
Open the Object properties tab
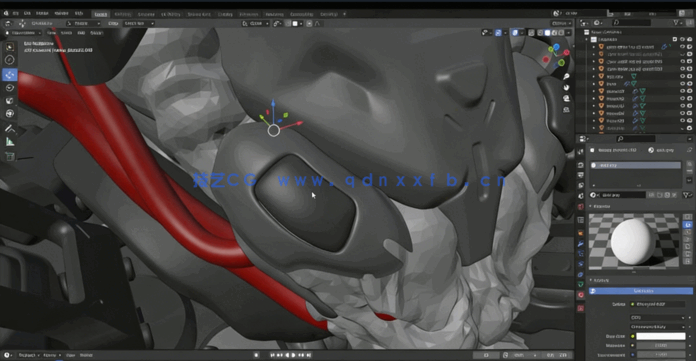(581, 233)
